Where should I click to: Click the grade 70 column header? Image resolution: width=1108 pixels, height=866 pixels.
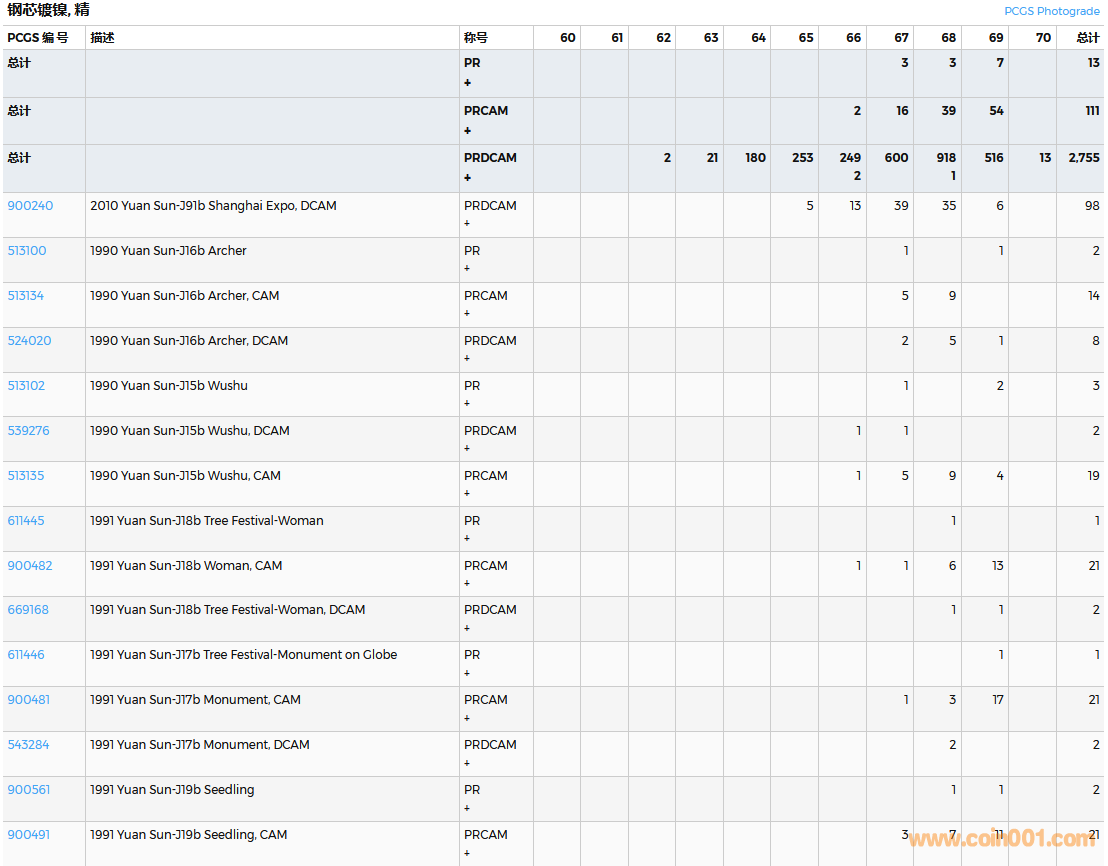[x=1043, y=38]
